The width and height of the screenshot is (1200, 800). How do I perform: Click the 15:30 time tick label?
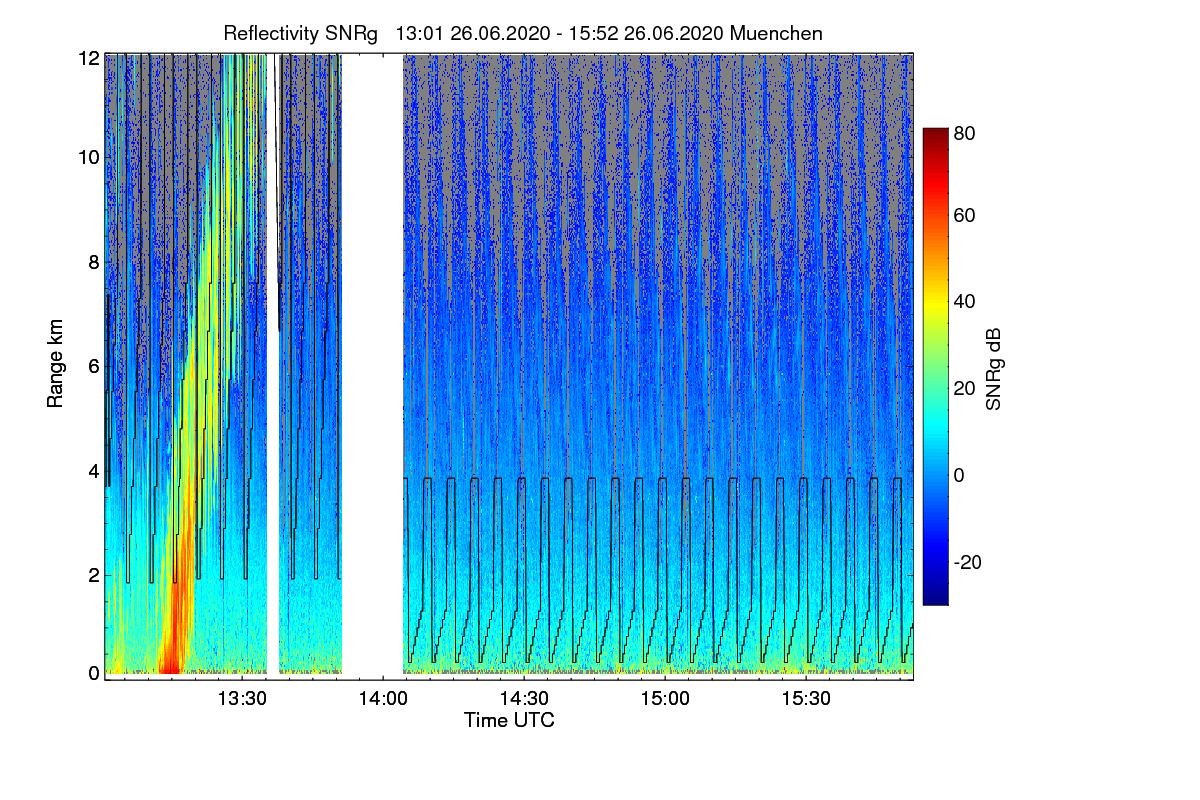coord(807,699)
